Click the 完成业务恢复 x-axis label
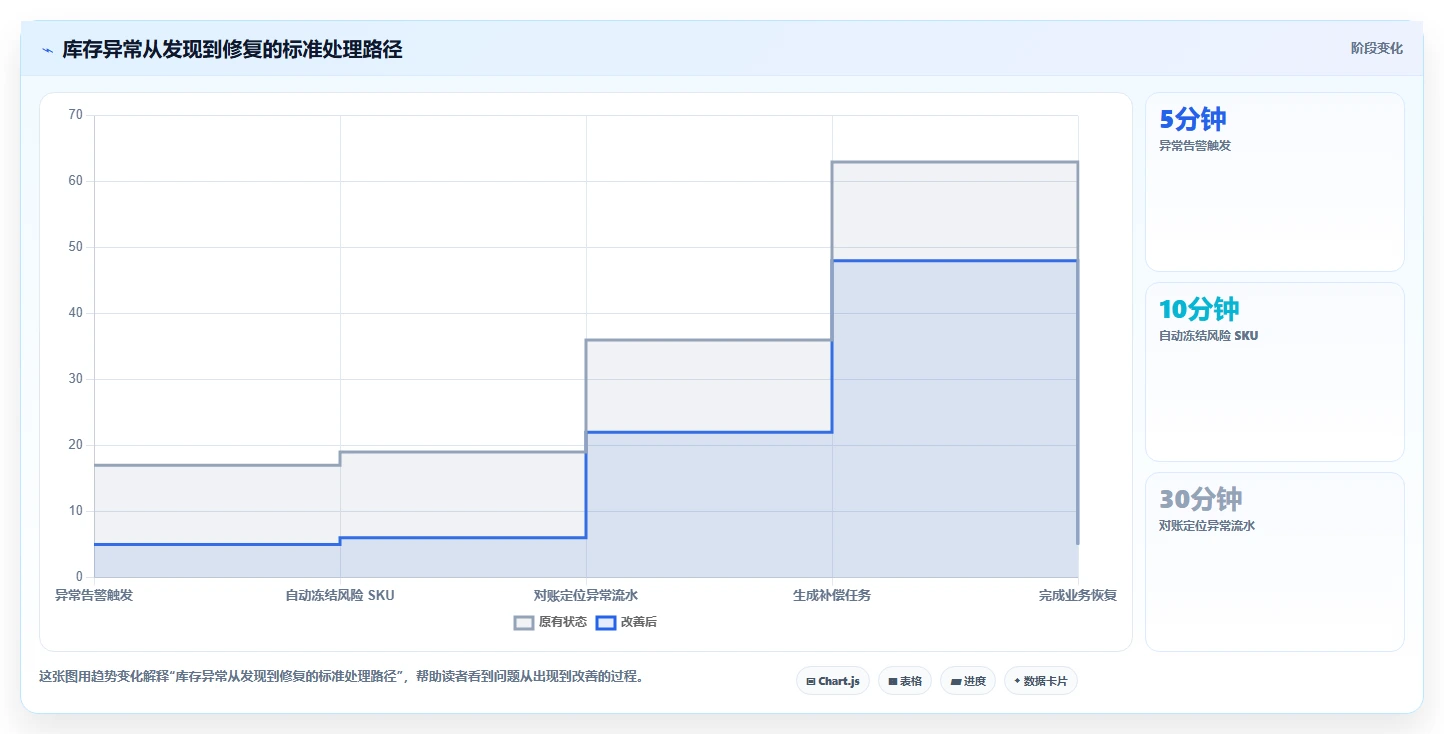 click(1078, 595)
